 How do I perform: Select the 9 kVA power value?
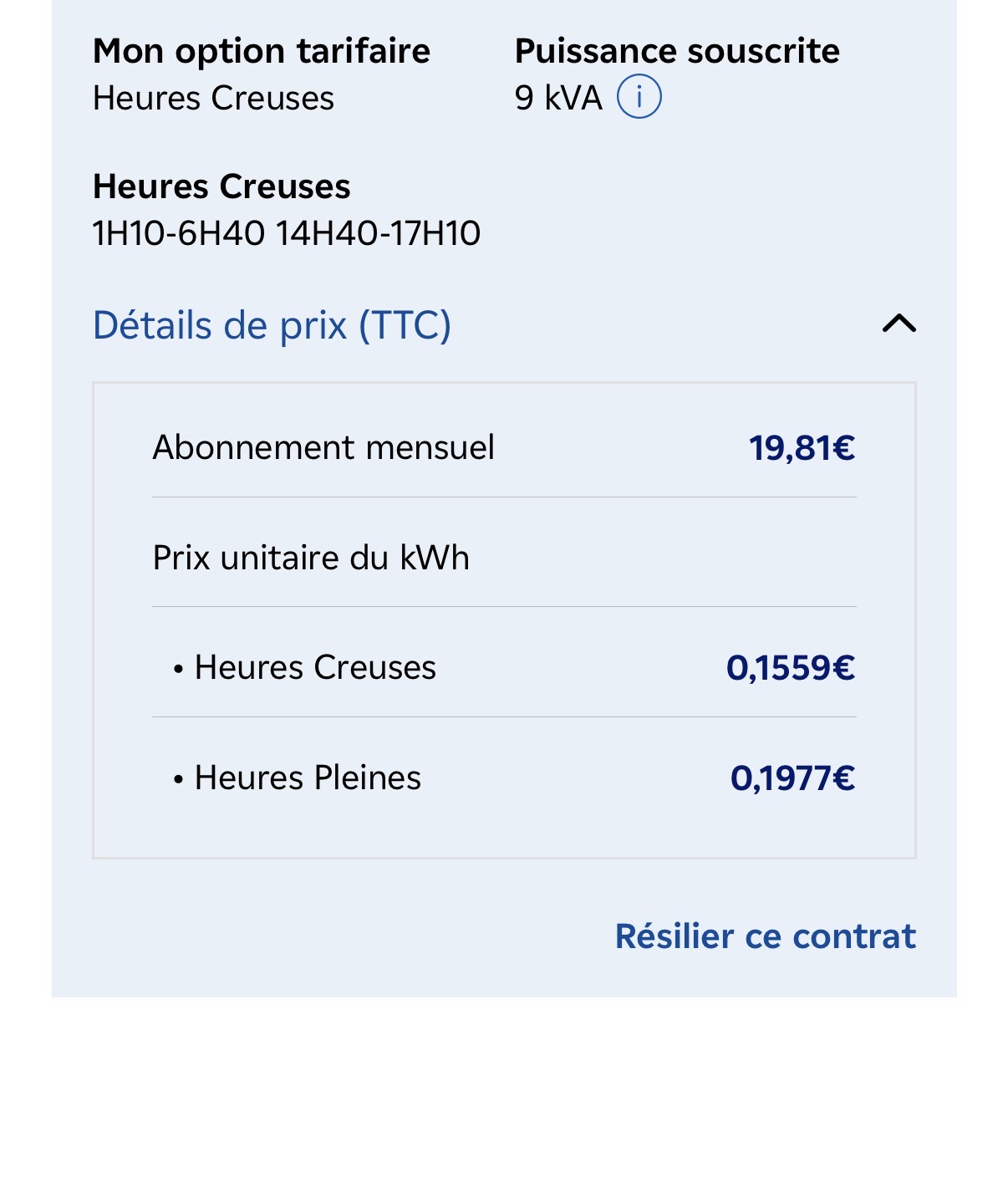(x=557, y=99)
